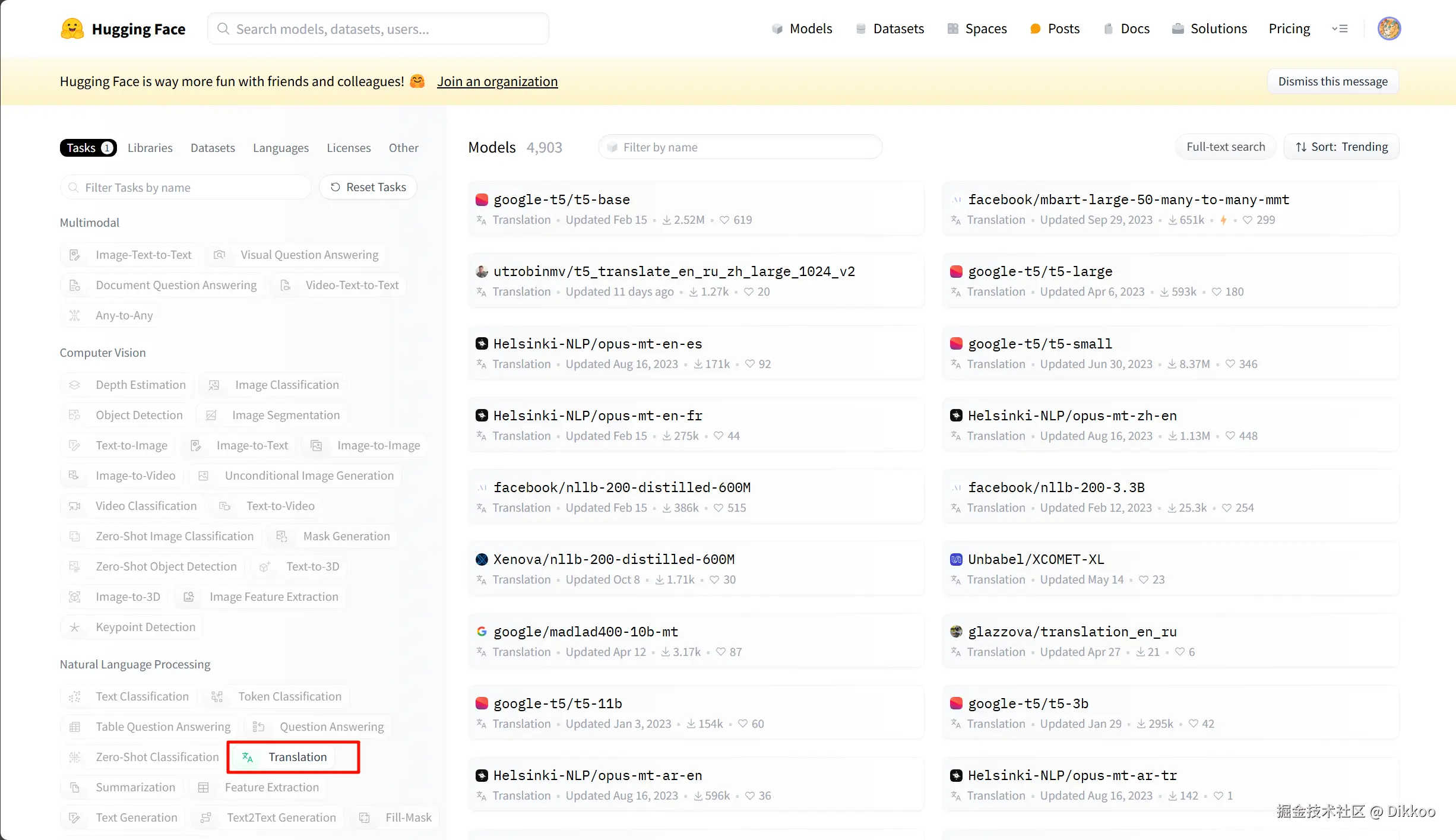Click the Posts orange icon
This screenshot has width=1456, height=840.
click(1035, 28)
